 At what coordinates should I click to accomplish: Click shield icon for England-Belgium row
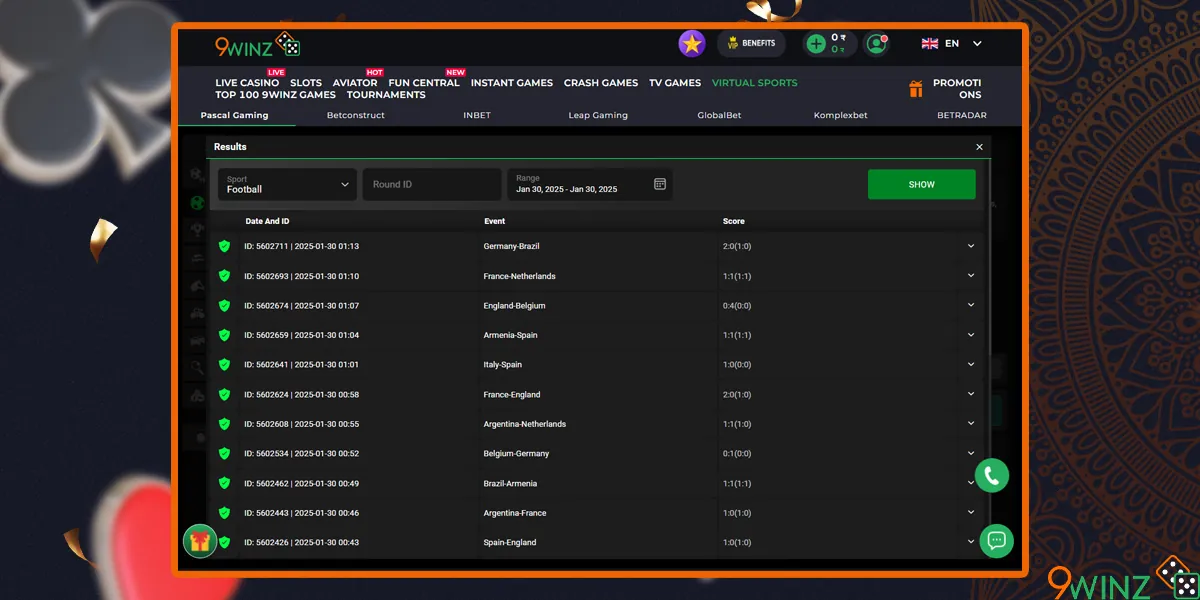(224, 305)
